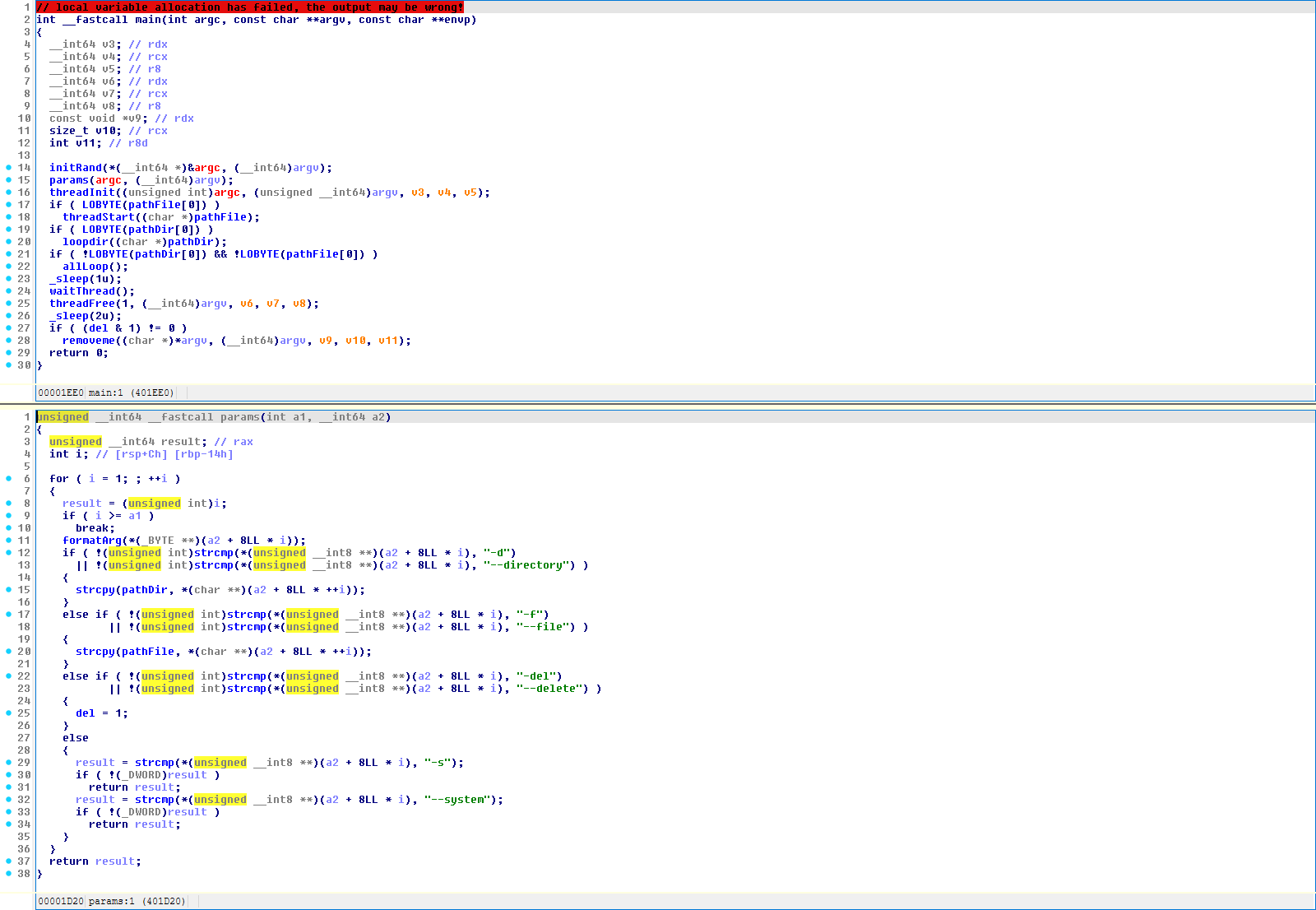This screenshot has width=1316, height=910.
Task: Click the margin dot beside allLoop()
Action: click(x=8, y=266)
